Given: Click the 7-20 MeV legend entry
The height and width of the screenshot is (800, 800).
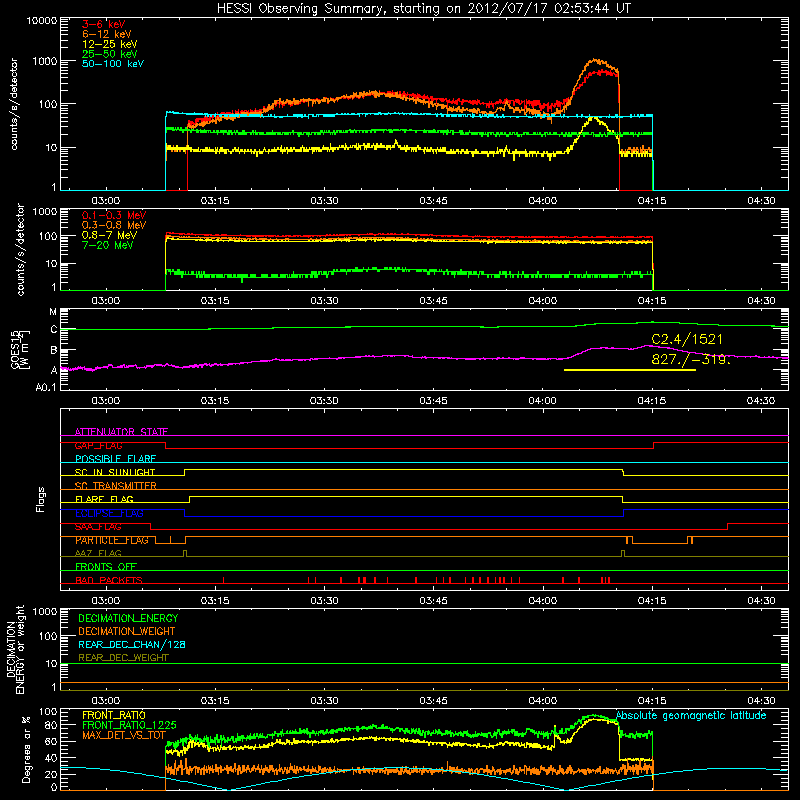Looking at the screenshot, I should (107, 245).
